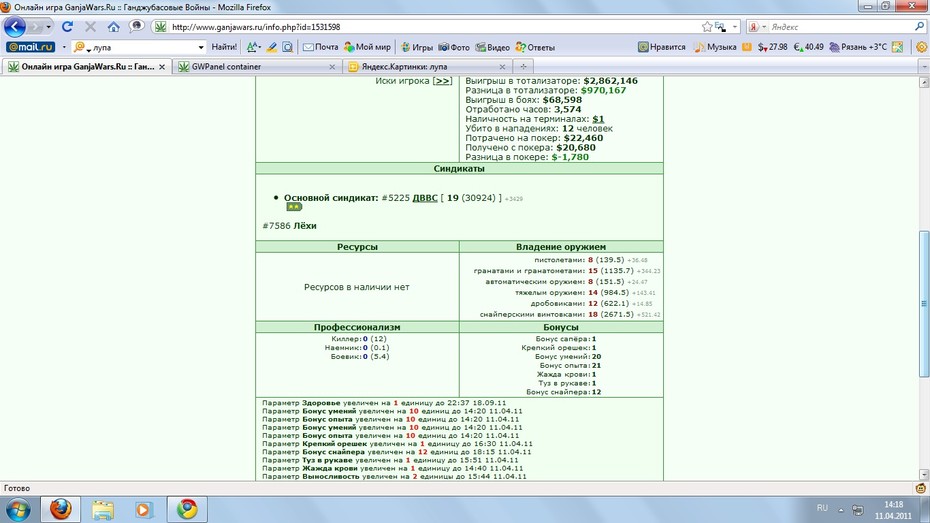Screen dimensions: 930x523
Task: Open the Home page icon
Action: [x=113, y=27]
